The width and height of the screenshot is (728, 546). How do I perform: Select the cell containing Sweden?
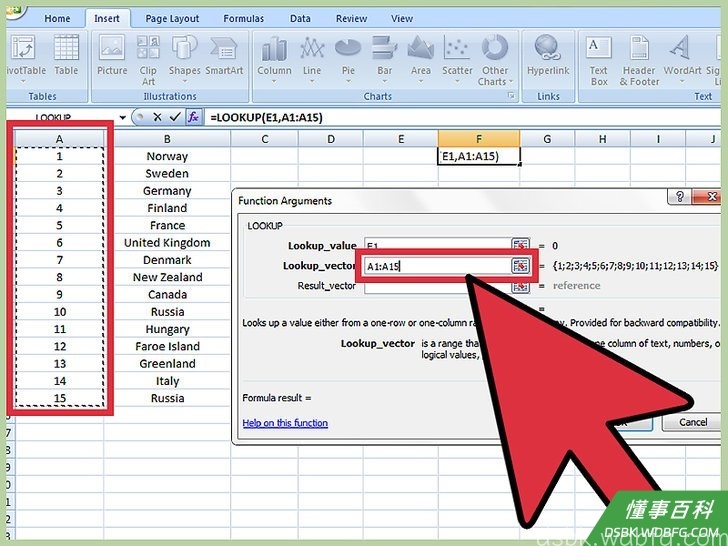[x=167, y=174]
